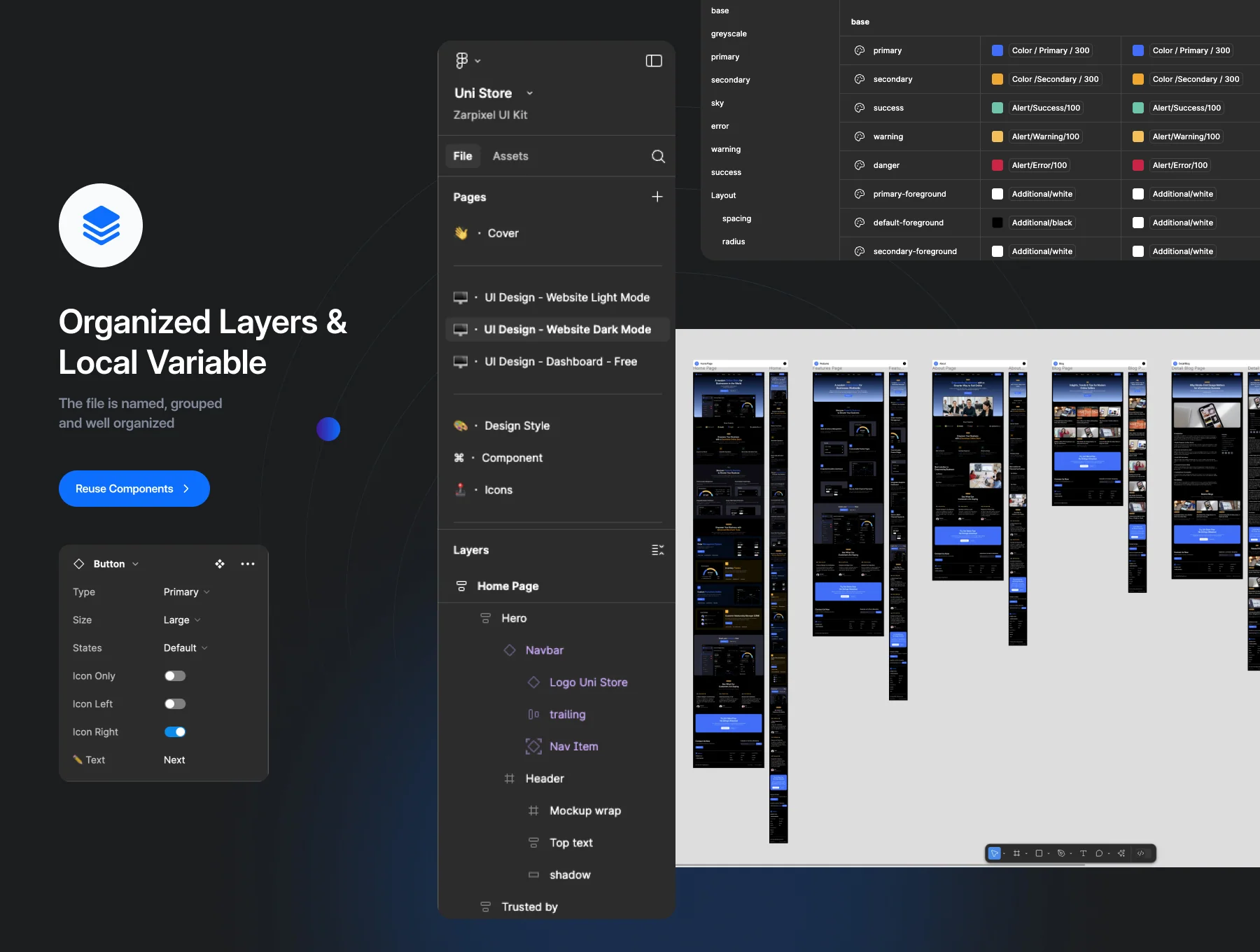This screenshot has width=1260, height=952.
Task: Switch to the File tab
Action: (x=463, y=156)
